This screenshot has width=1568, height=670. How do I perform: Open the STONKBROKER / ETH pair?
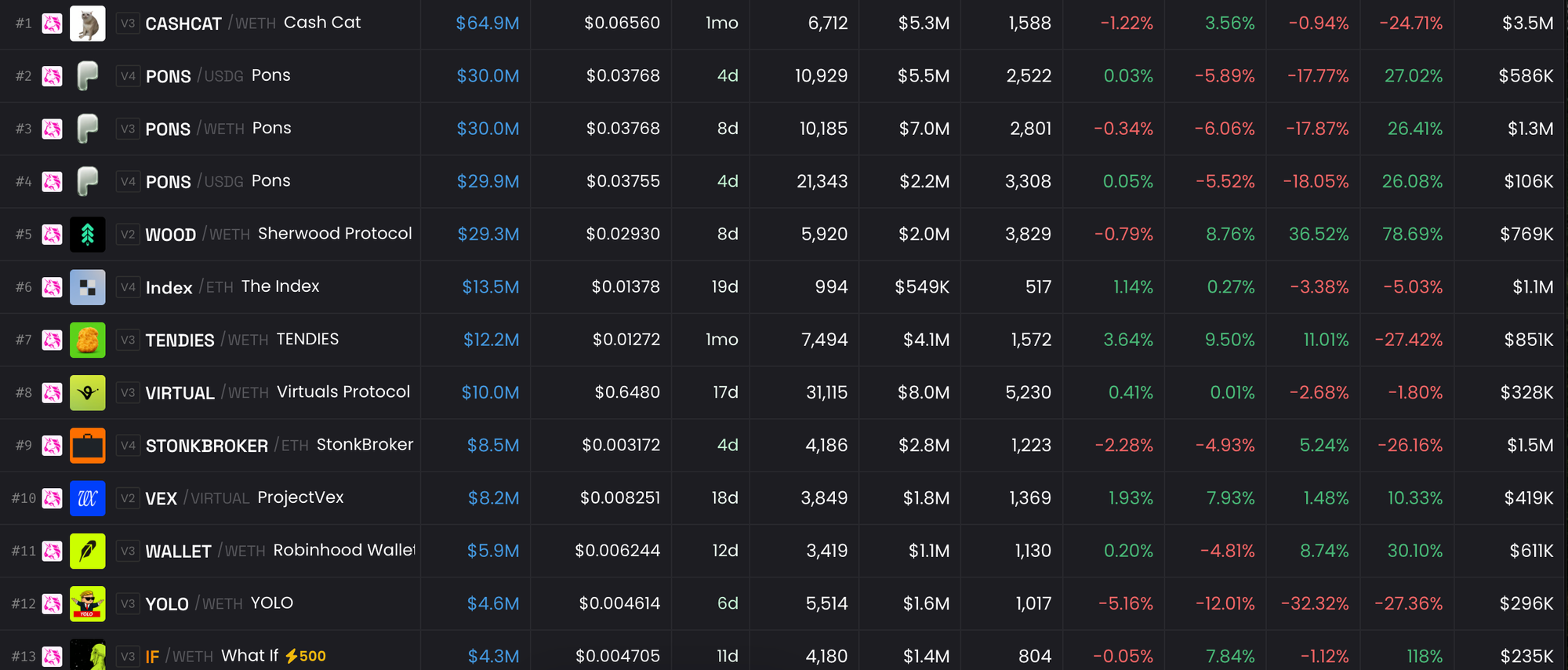[x=227, y=445]
